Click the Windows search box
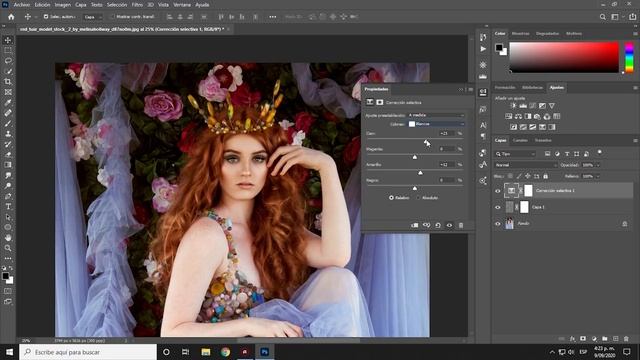The image size is (640, 360). pyautogui.click(x=88, y=352)
